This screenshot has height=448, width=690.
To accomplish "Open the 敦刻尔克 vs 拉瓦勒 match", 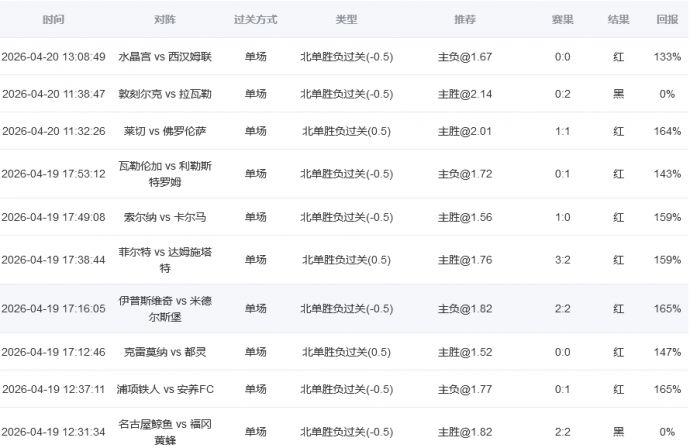I will tap(165, 94).
